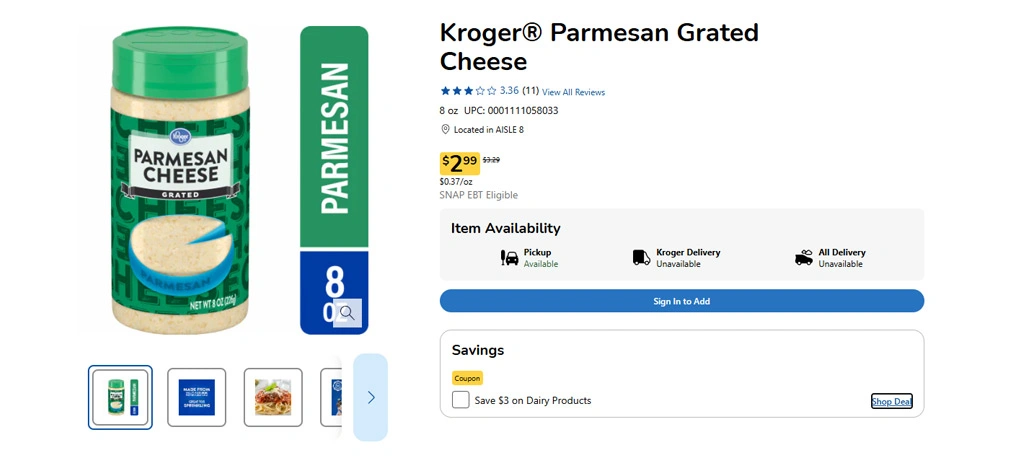Select the blue 'Made From' info thumbnail

point(197,397)
